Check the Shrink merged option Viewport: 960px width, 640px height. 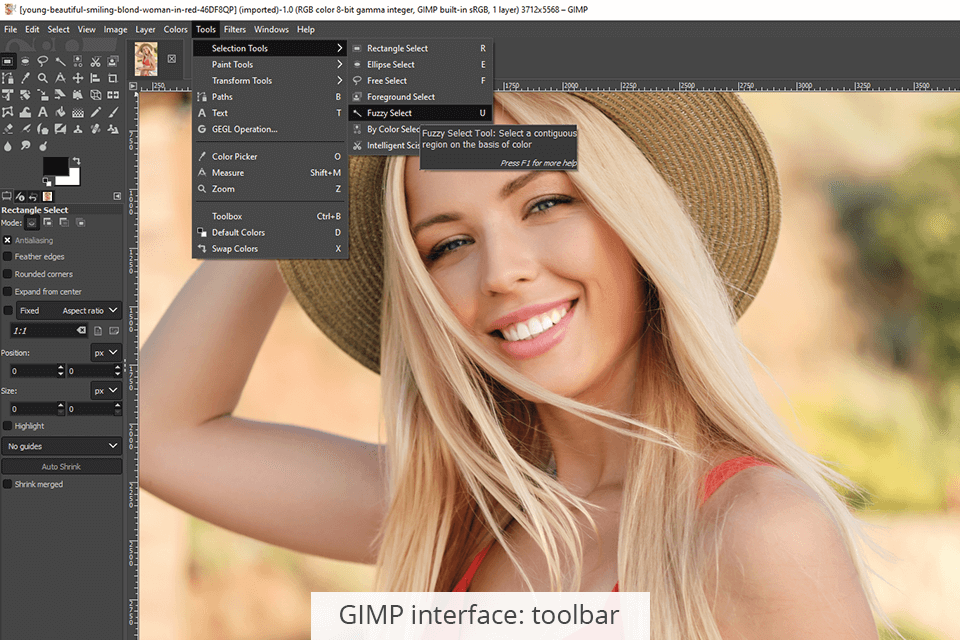coord(7,484)
